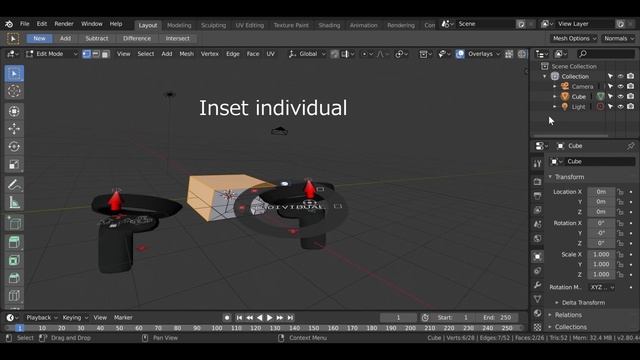Screen dimensions: 640x360
Task: Click the Difference selection mode button
Action: click(x=137, y=38)
